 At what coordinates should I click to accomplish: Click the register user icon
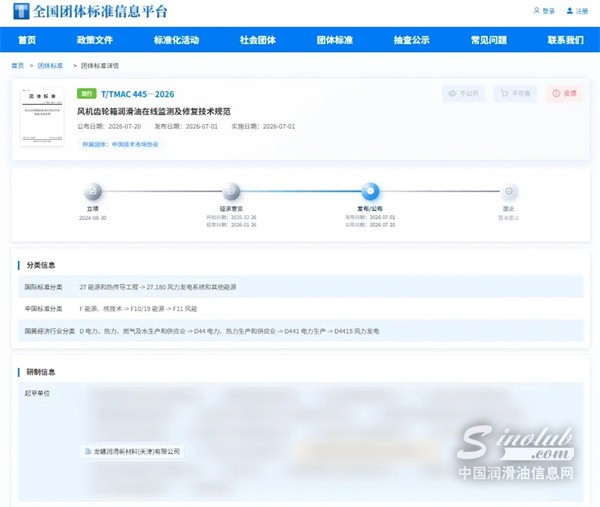coord(570,11)
